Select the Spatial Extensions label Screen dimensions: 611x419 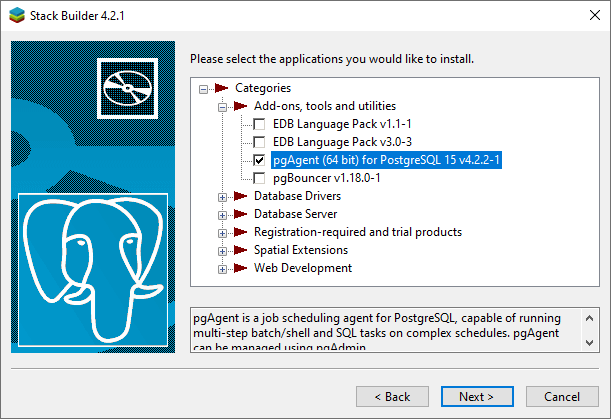click(x=301, y=250)
